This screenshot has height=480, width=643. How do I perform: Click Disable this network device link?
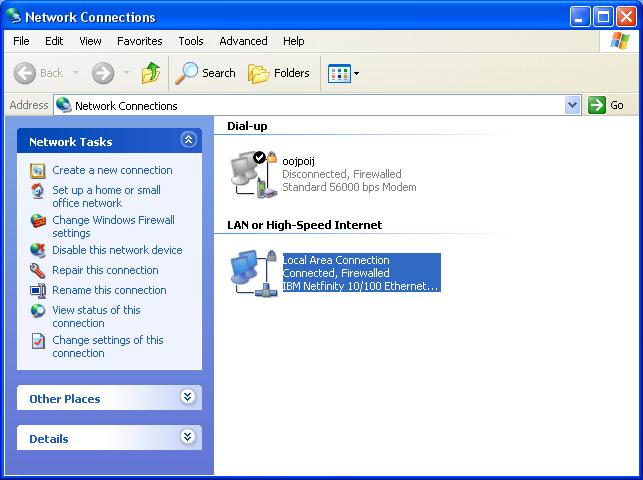click(117, 250)
